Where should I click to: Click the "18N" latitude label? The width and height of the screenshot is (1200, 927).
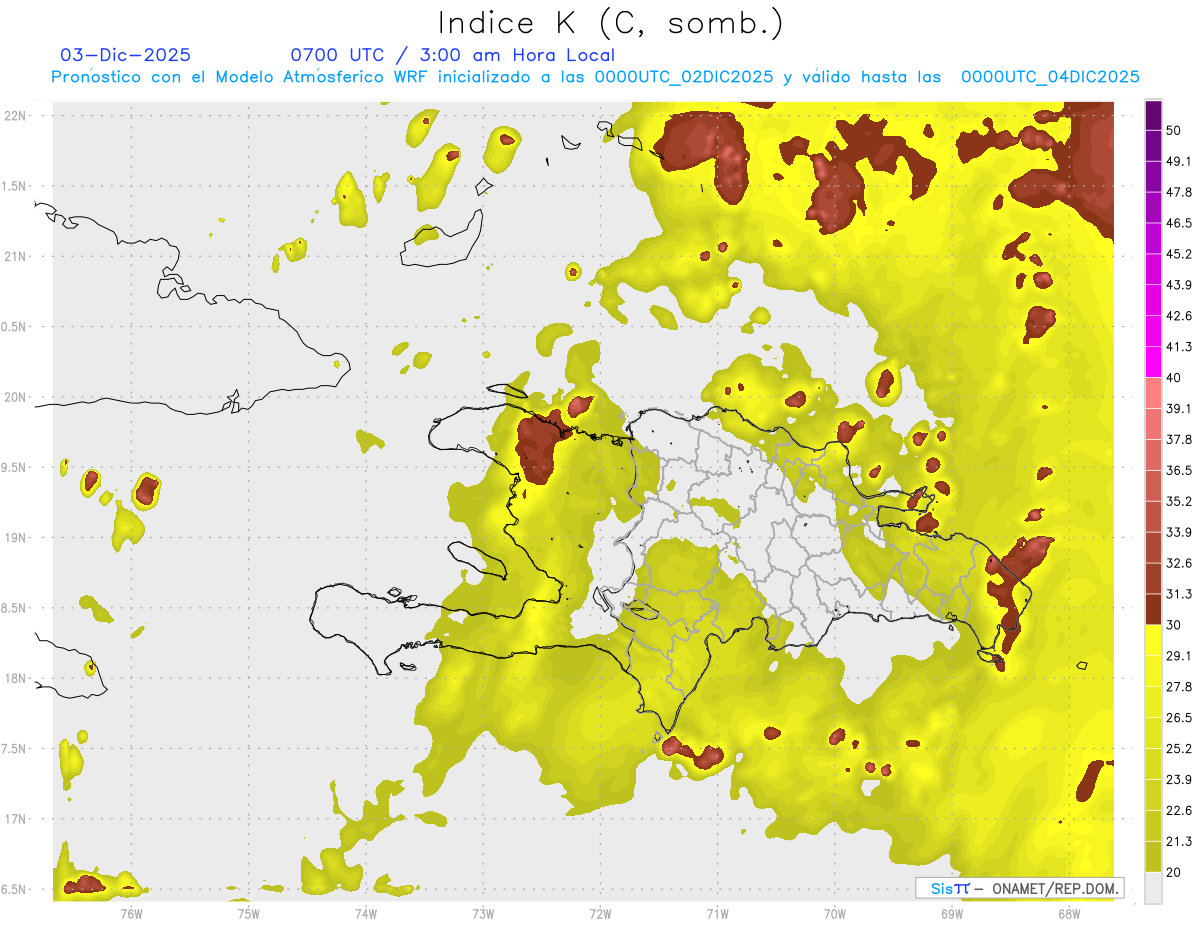pyautogui.click(x=15, y=679)
